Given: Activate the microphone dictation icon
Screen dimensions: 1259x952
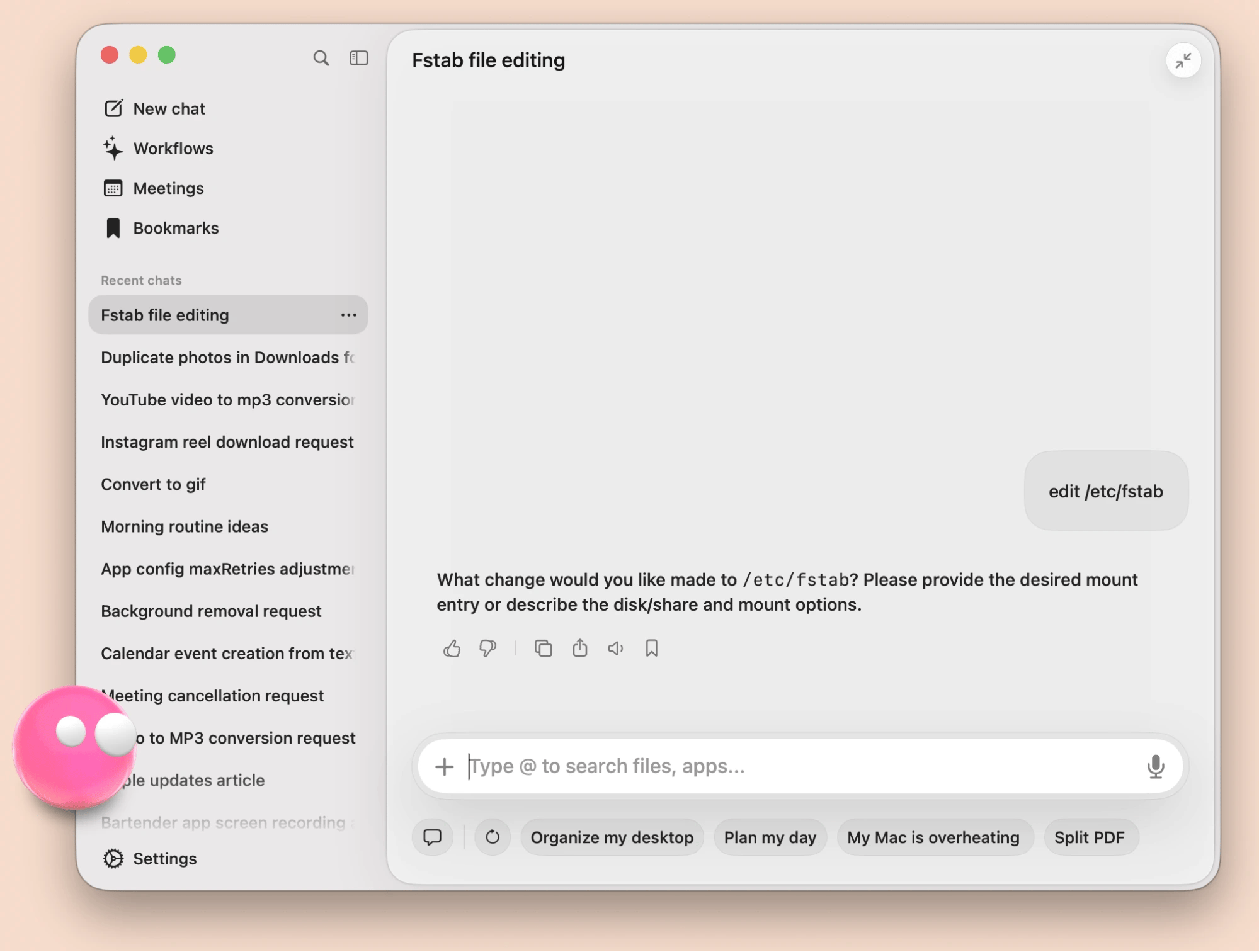Looking at the screenshot, I should (1155, 766).
